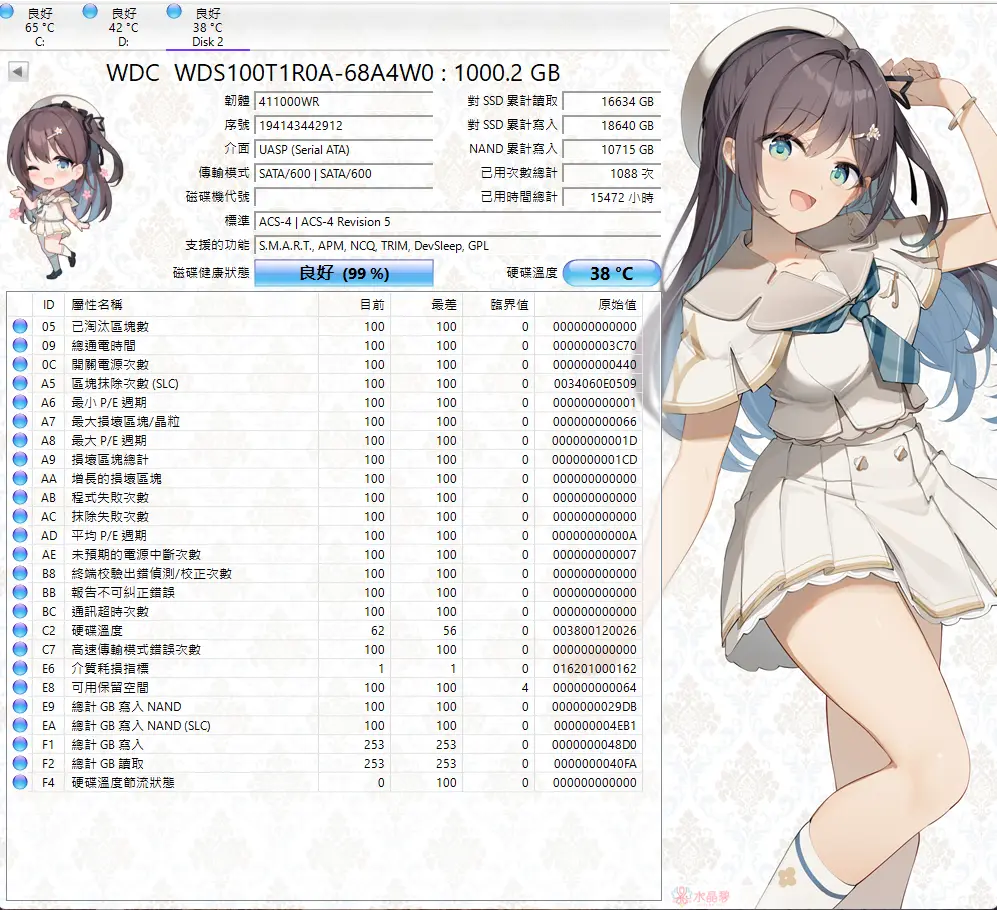Click status orb for 05 已淘汰區塊數 row
The height and width of the screenshot is (910, 997).
point(20,327)
